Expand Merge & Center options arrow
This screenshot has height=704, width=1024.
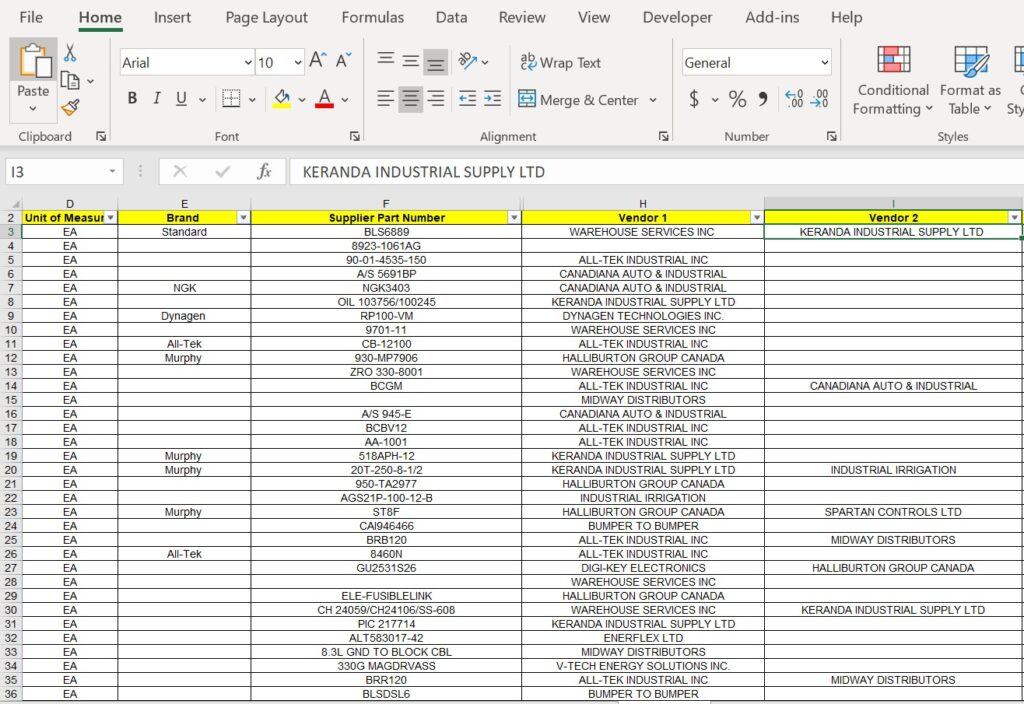[652, 100]
